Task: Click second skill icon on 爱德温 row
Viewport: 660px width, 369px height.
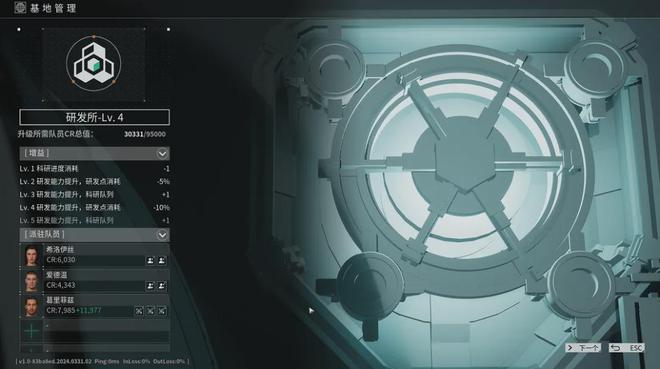Action: [162, 286]
